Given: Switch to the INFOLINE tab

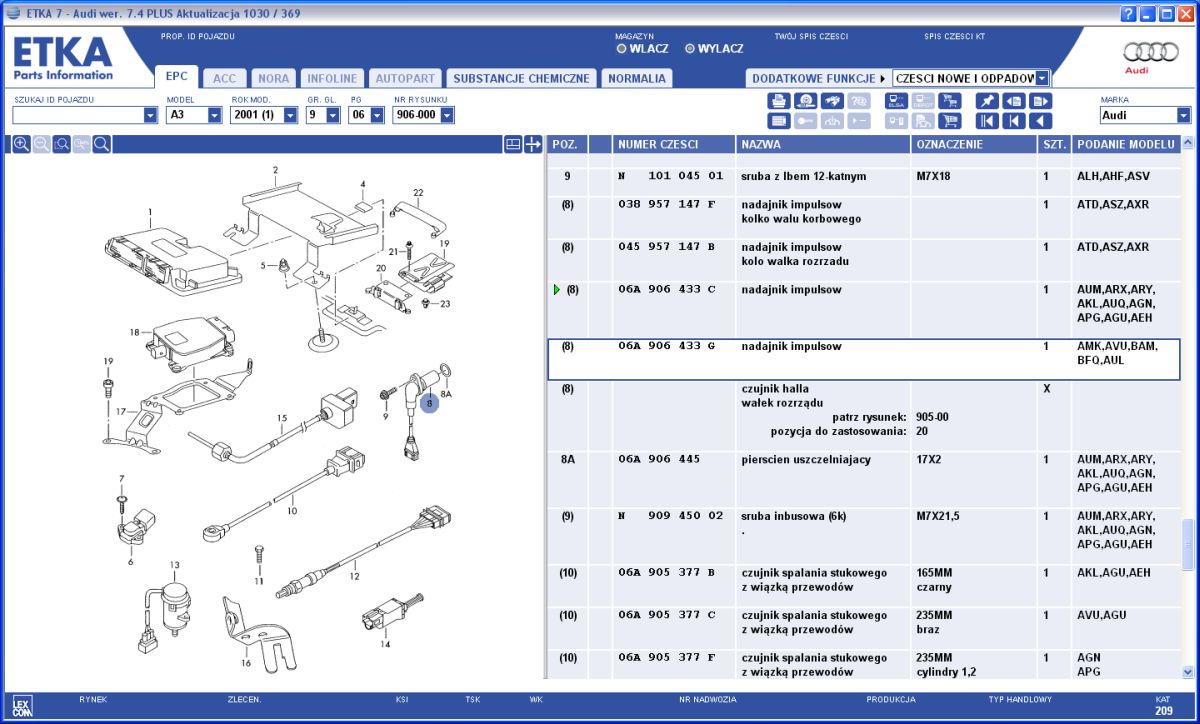Looking at the screenshot, I should pos(332,78).
